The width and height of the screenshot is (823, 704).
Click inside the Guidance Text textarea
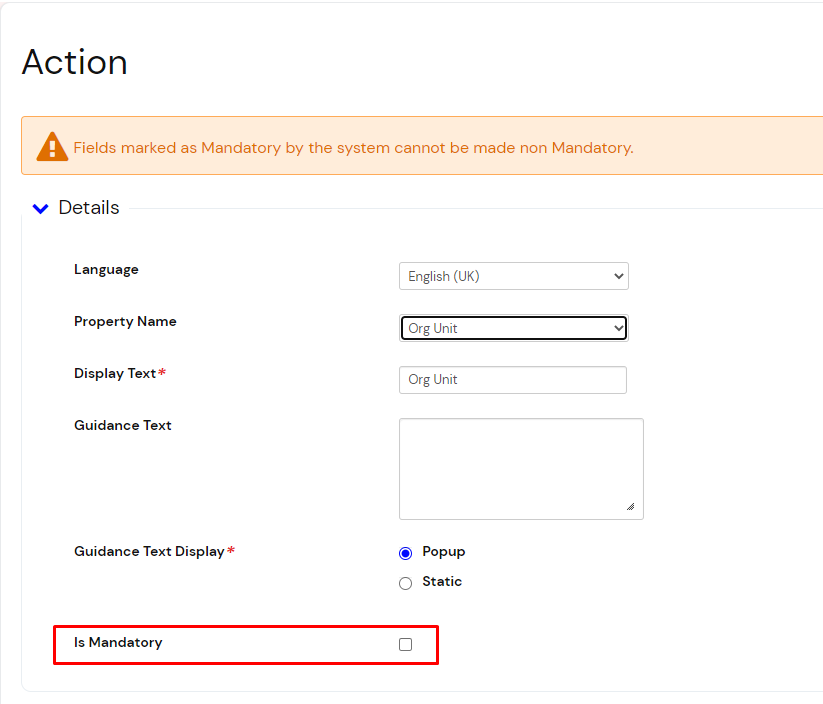520,468
